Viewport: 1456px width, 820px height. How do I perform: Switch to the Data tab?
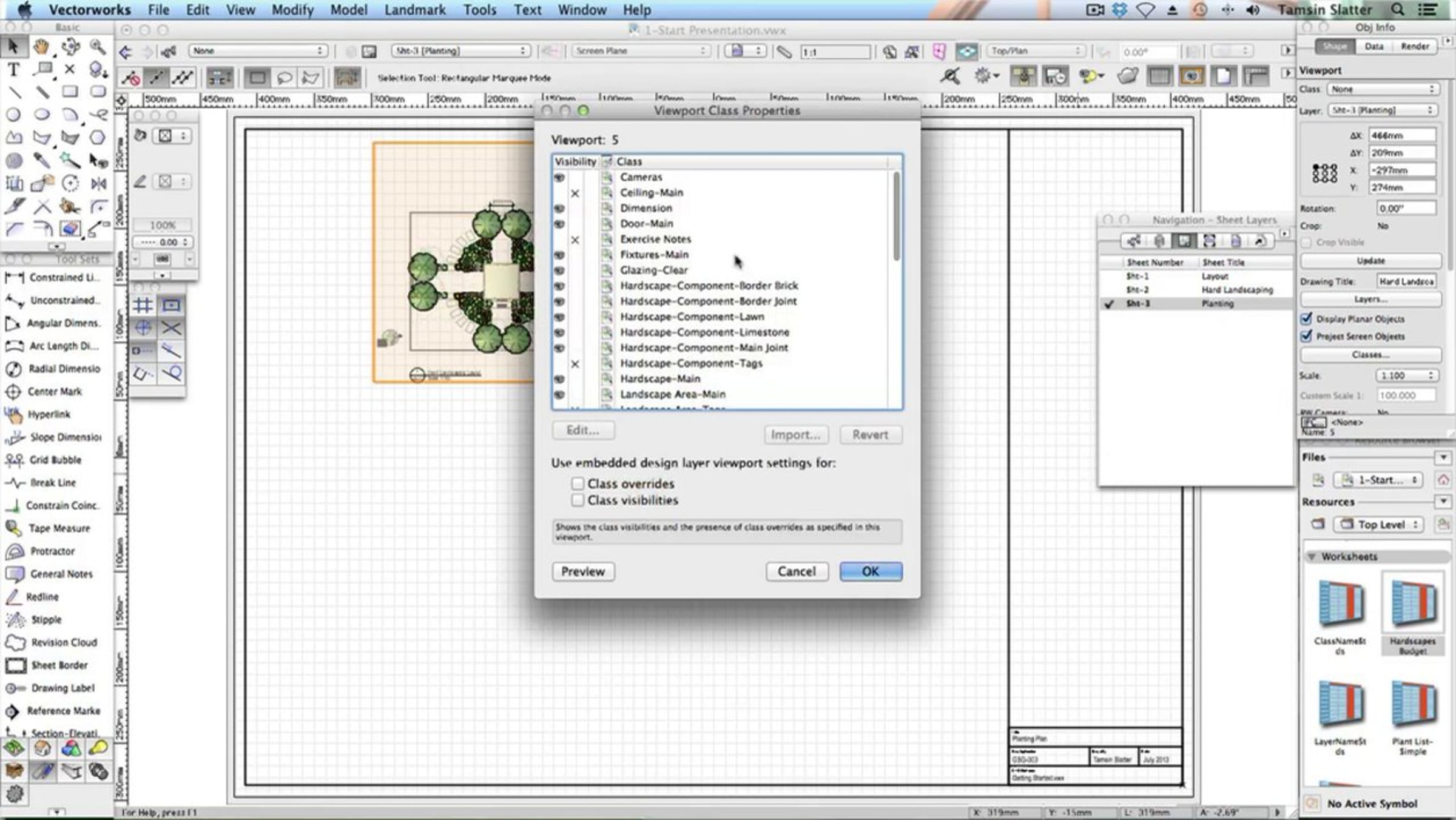click(1373, 47)
